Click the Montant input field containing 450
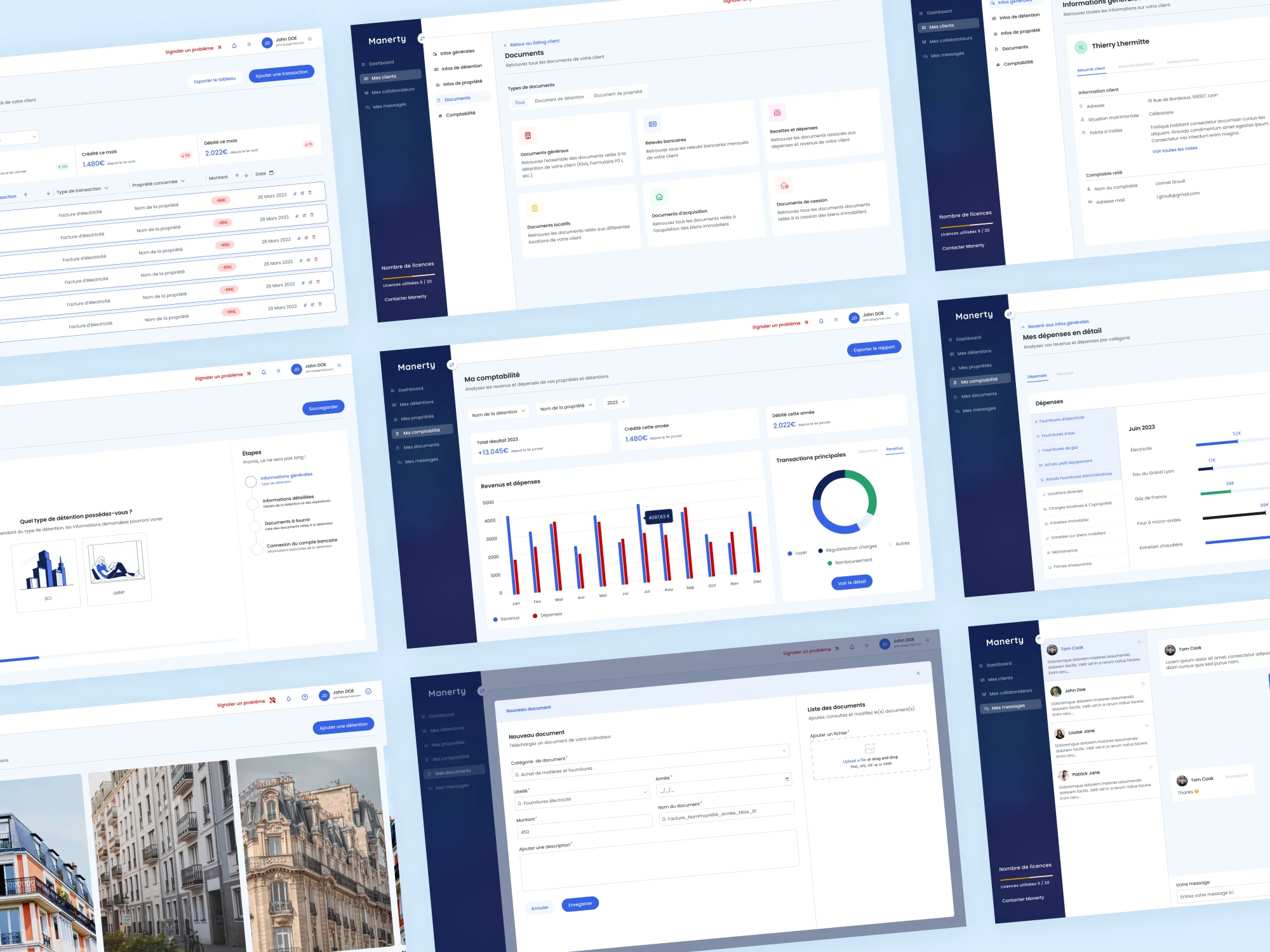1270x952 pixels. pyautogui.click(x=585, y=826)
